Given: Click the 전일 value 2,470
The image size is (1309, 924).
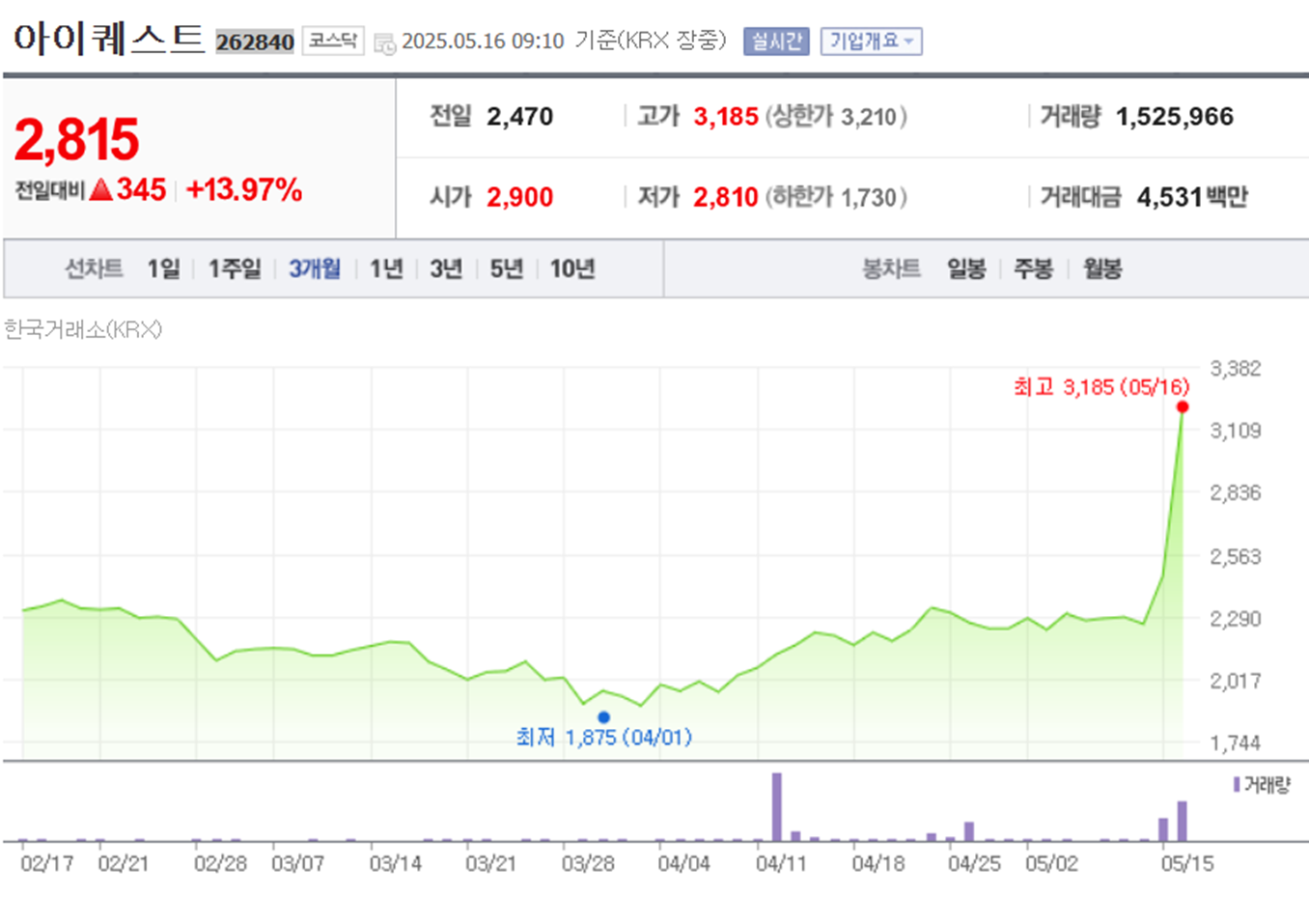Looking at the screenshot, I should [x=520, y=117].
